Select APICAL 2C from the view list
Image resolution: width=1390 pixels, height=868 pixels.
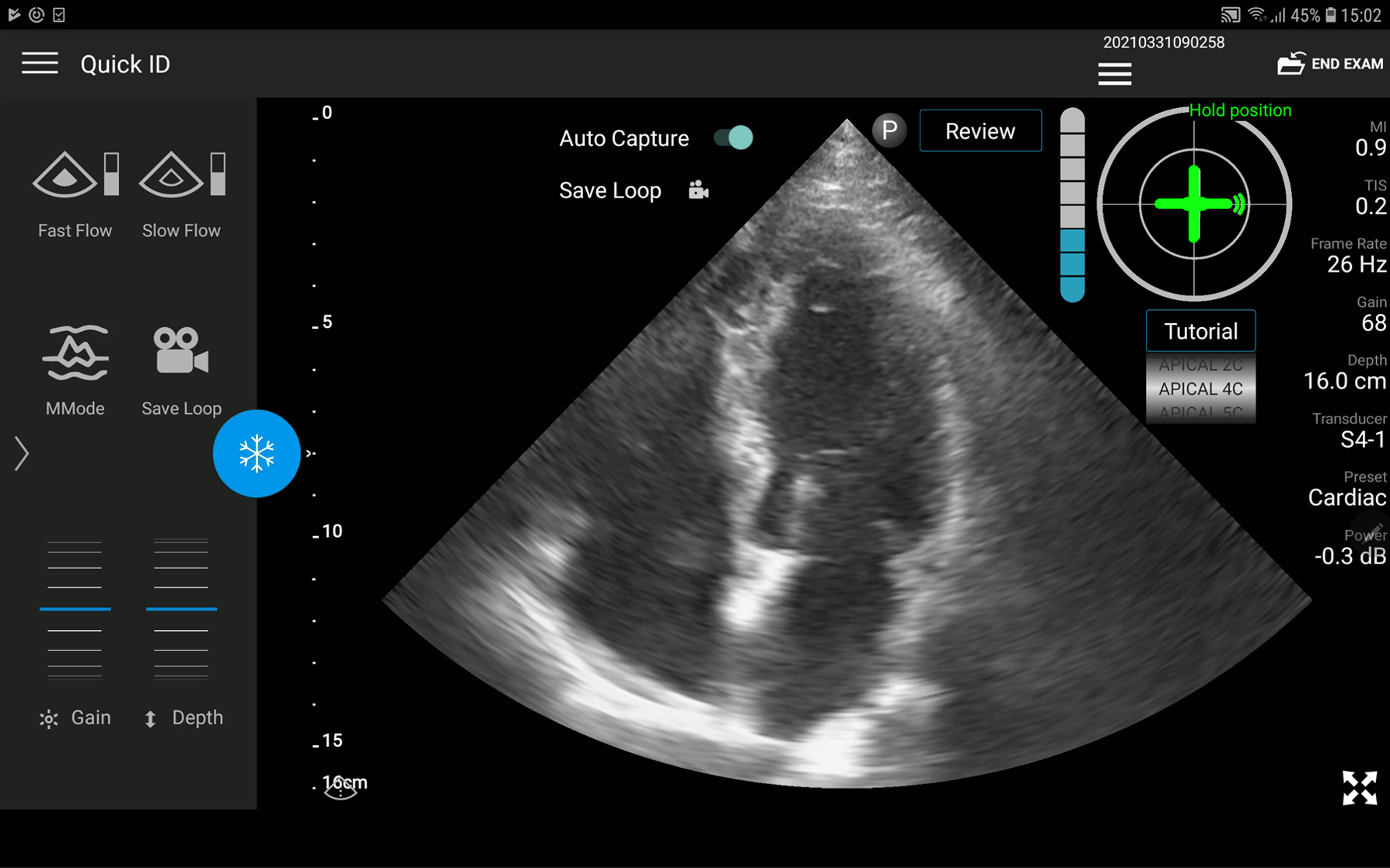tap(1200, 364)
